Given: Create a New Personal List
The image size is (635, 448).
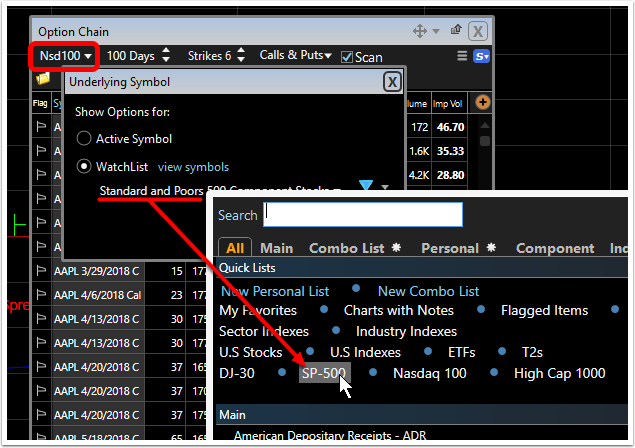Looking at the screenshot, I should coord(275,291).
